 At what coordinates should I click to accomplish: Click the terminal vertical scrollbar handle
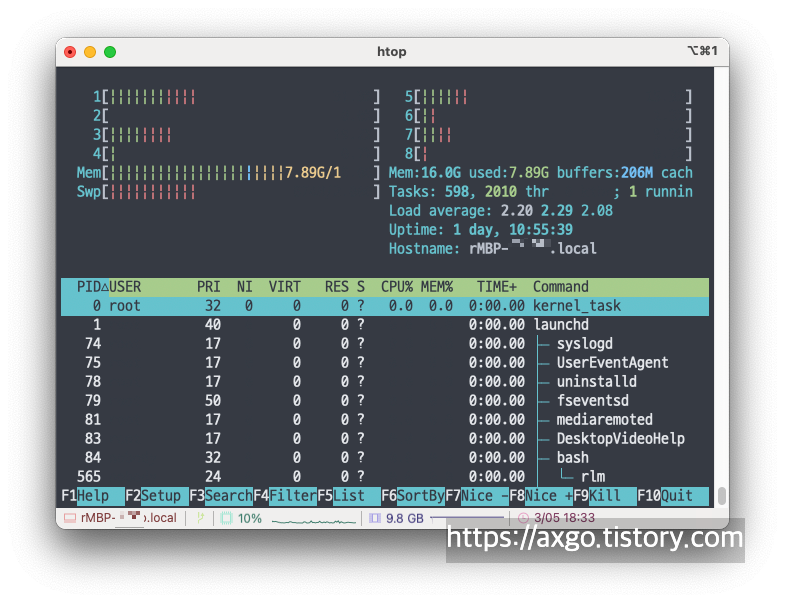(x=721, y=496)
